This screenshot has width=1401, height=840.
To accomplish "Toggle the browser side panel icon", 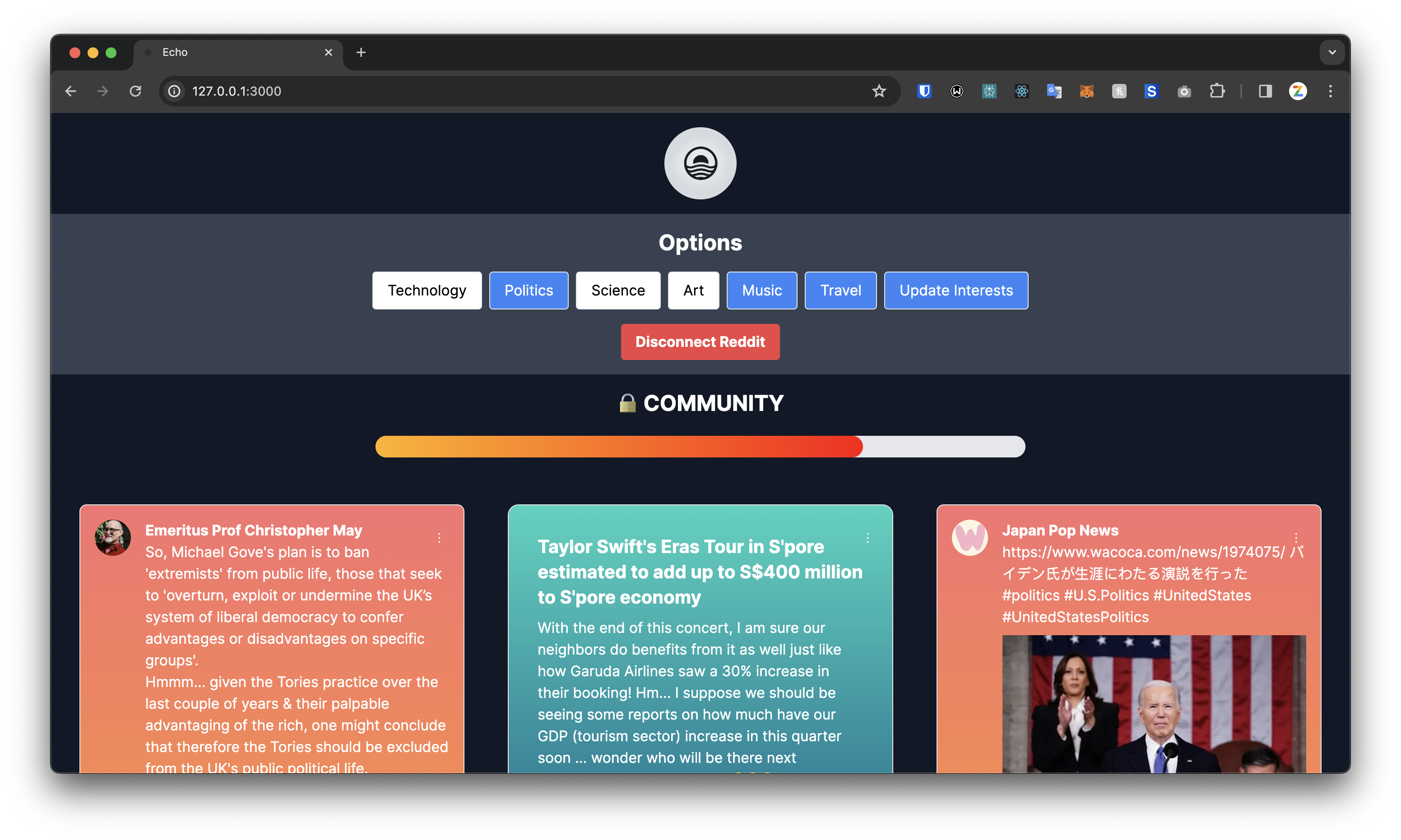I will 1265,91.
